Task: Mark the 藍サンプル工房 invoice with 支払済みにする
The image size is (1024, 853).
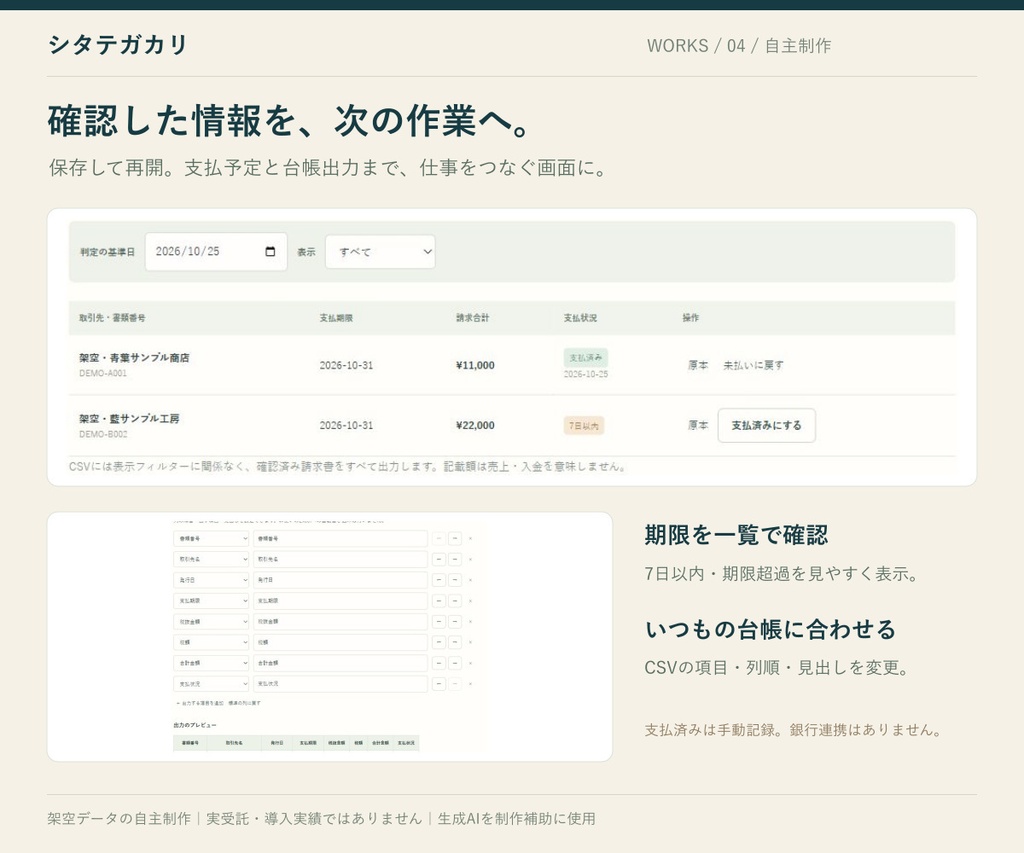Action: point(767,425)
